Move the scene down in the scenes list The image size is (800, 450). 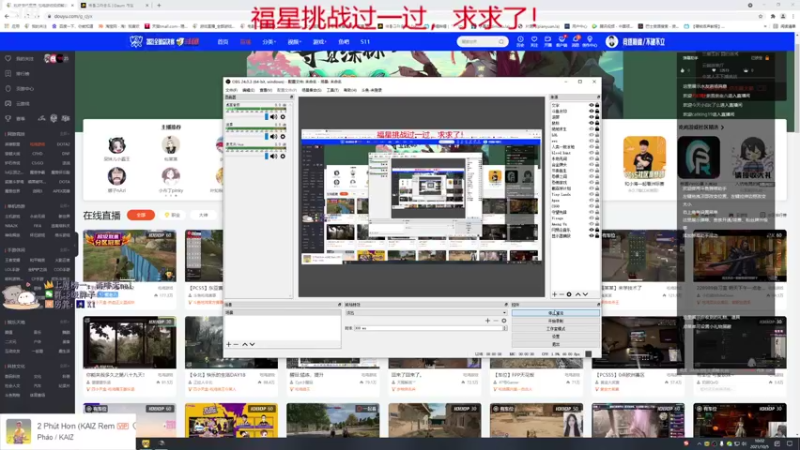(x=252, y=344)
